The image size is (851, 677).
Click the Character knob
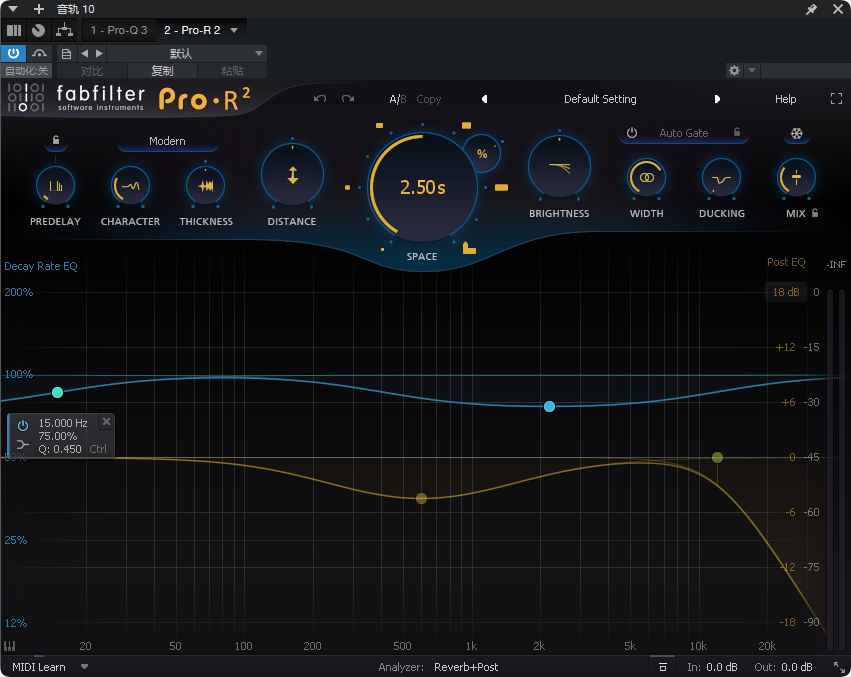(x=130, y=186)
